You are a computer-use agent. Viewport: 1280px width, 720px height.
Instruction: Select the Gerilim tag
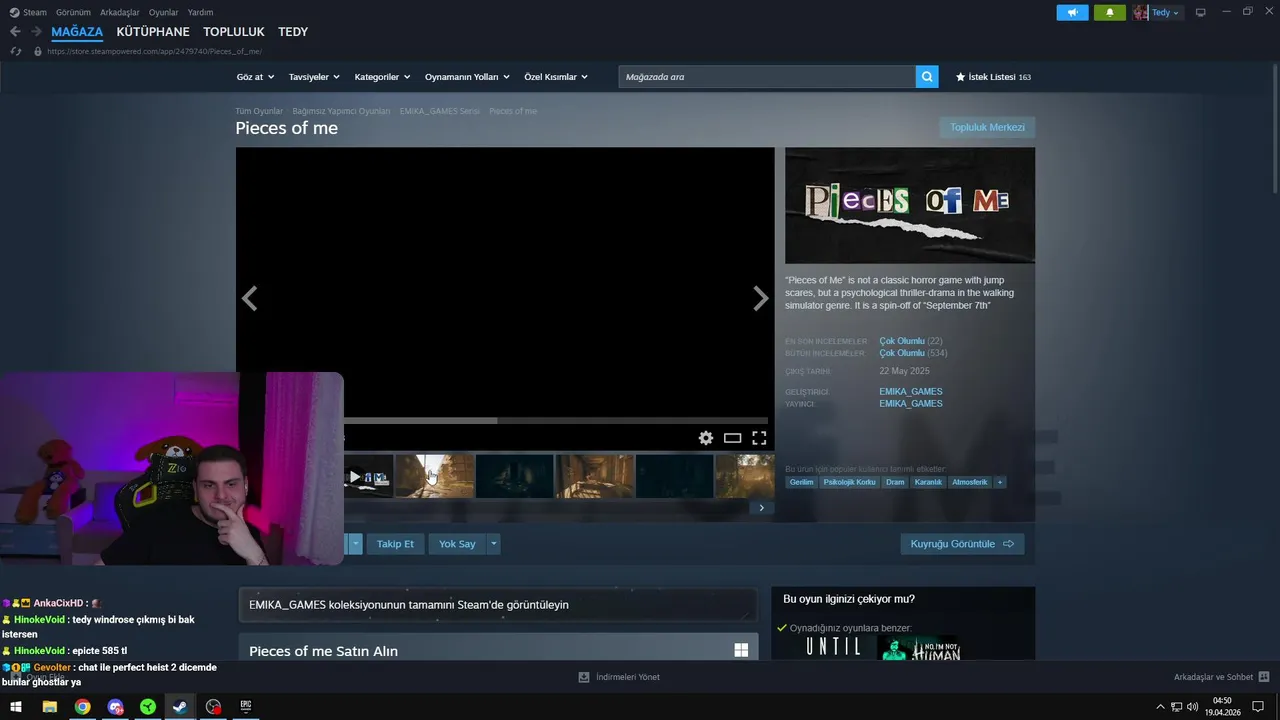tap(801, 482)
